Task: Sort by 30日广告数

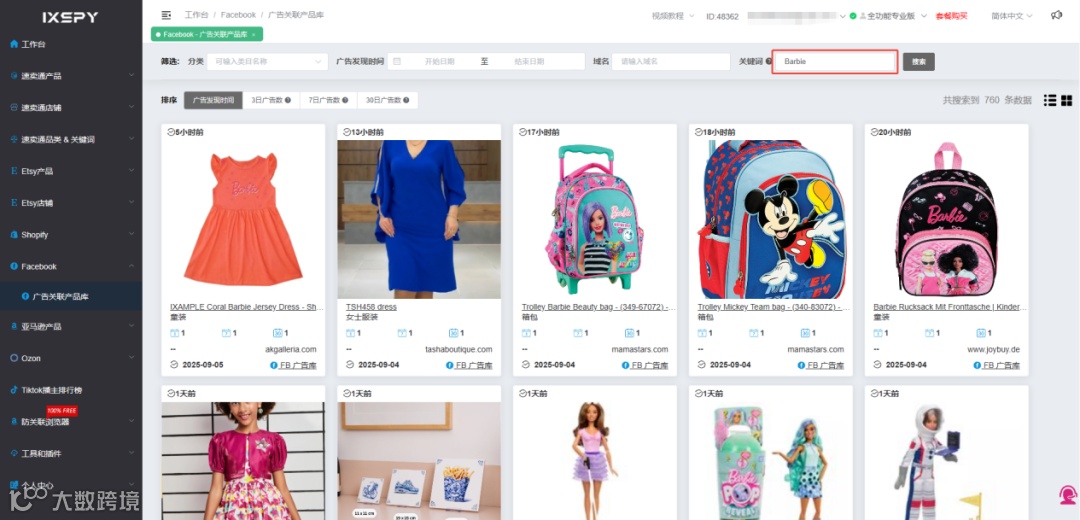Action: pyautogui.click(x=387, y=101)
